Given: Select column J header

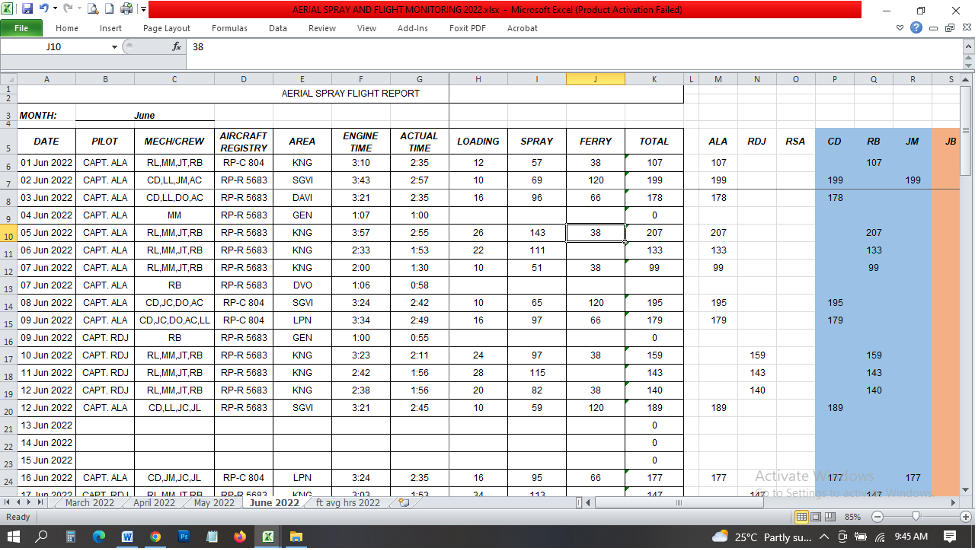Looking at the screenshot, I should [x=596, y=79].
